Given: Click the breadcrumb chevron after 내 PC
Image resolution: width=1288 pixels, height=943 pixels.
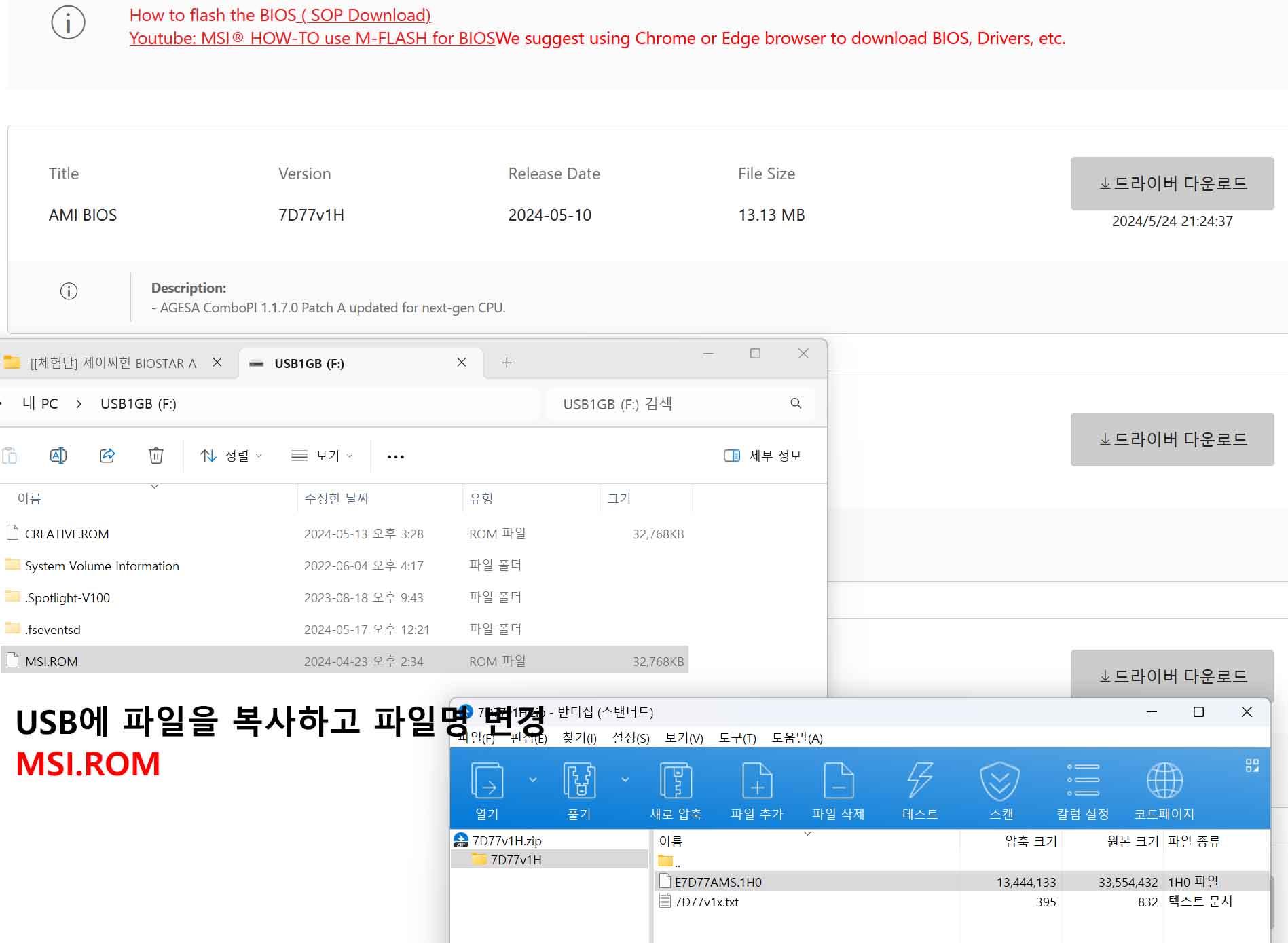Looking at the screenshot, I should (79, 404).
